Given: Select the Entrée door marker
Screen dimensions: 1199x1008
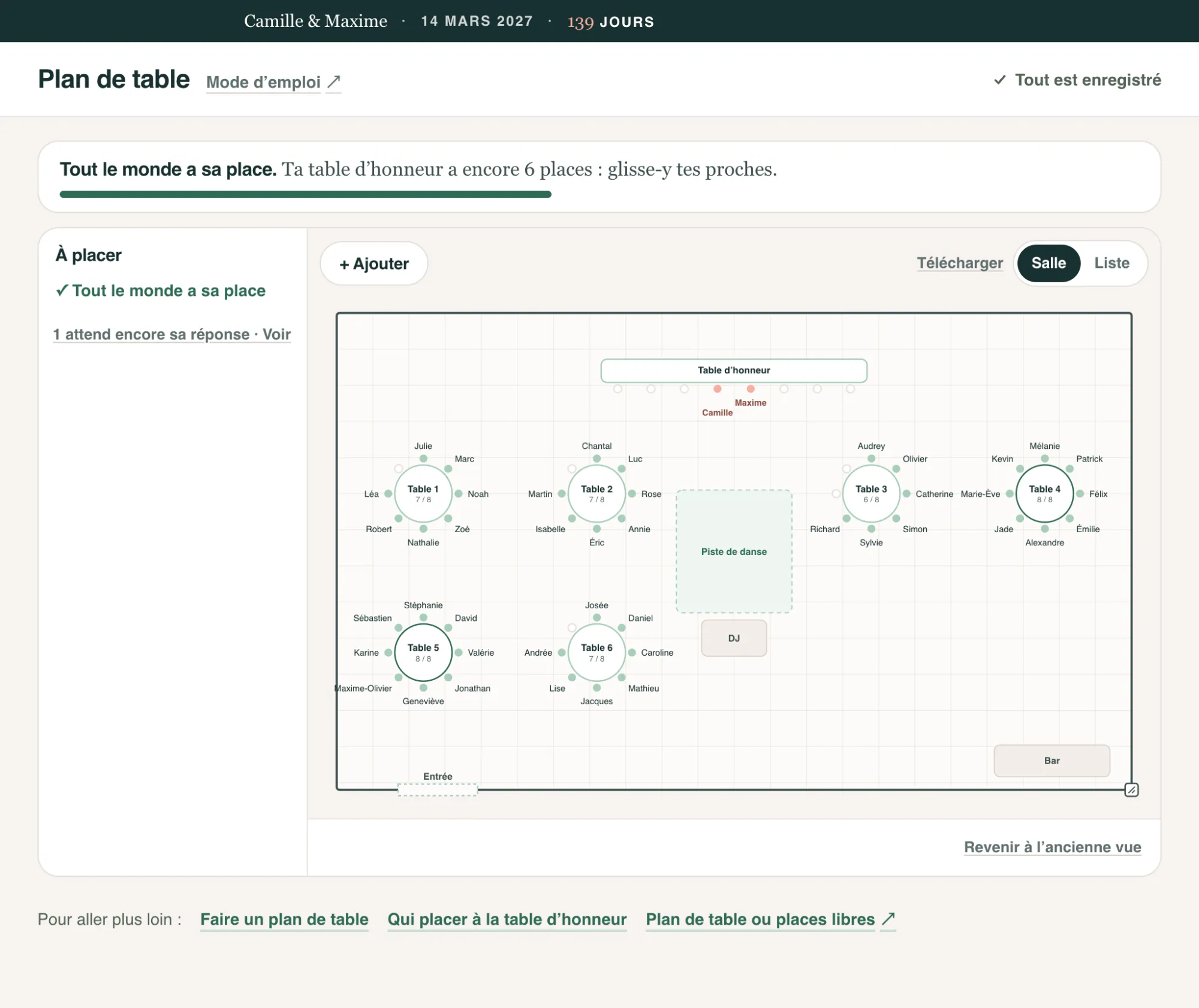Looking at the screenshot, I should click(438, 790).
